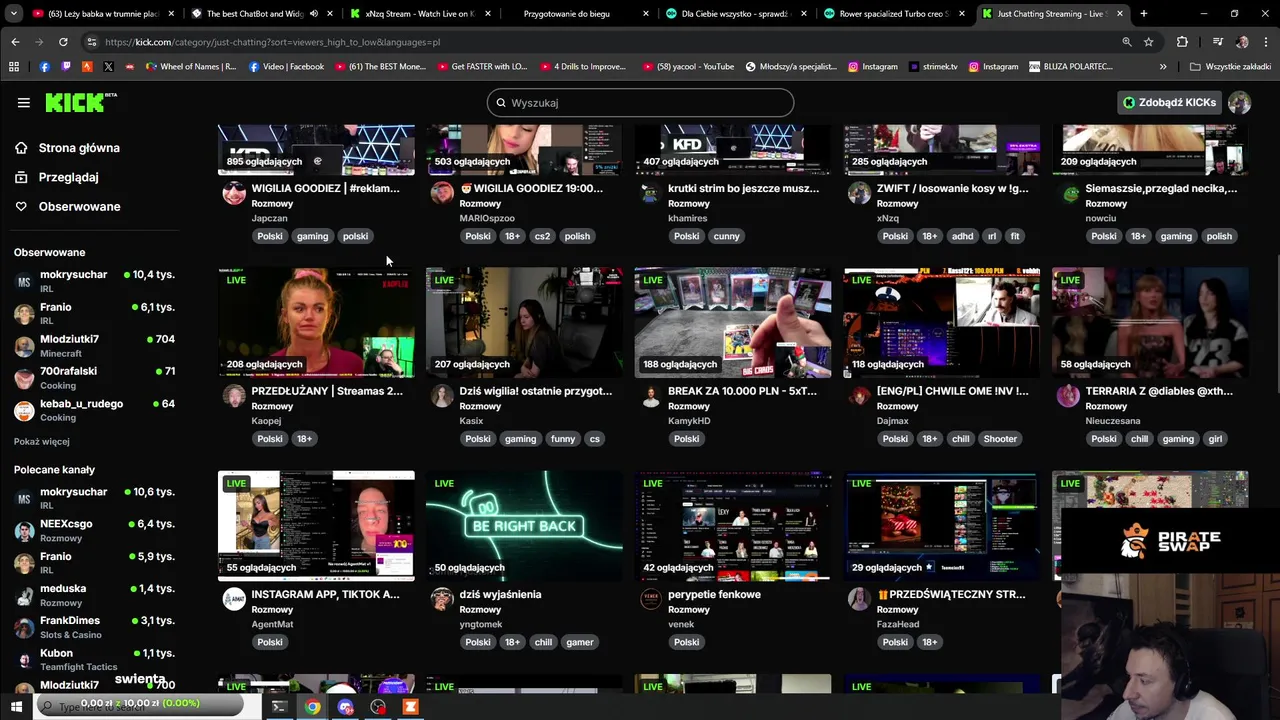Open strimek.tv bookmark
The image size is (1280, 720).
(x=933, y=67)
